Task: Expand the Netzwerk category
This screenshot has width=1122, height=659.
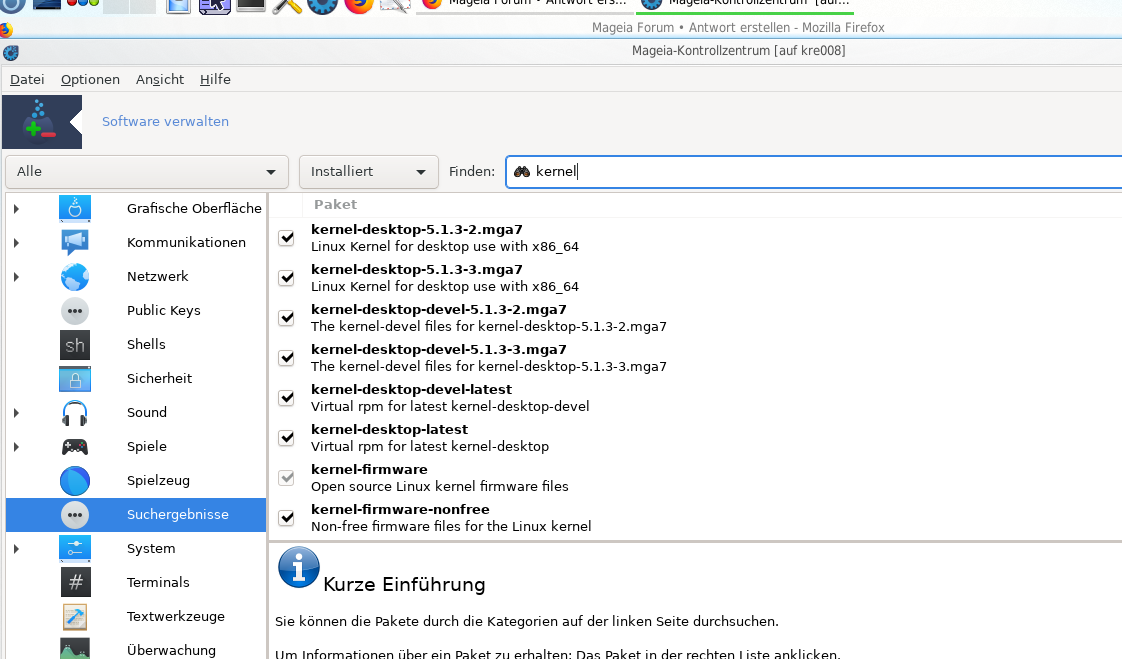Action: pyautogui.click(x=16, y=277)
